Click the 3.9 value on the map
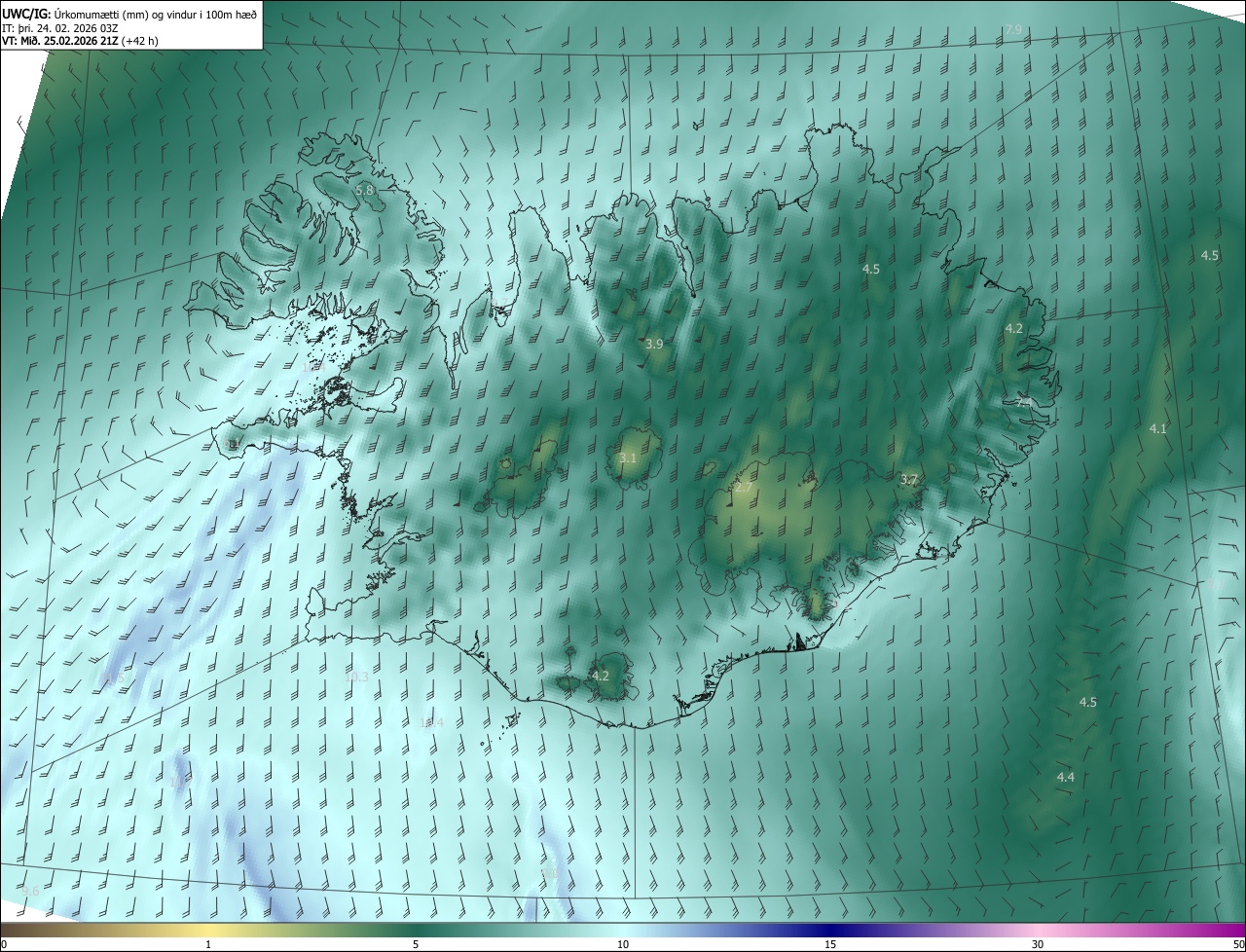 click(x=654, y=344)
